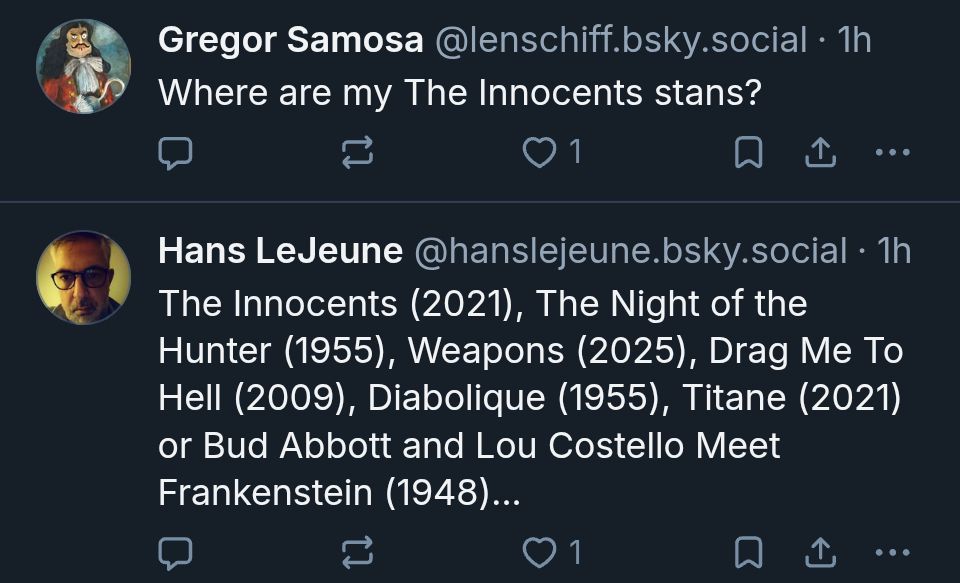Bookmark Gregor Samosa's post

point(748,152)
